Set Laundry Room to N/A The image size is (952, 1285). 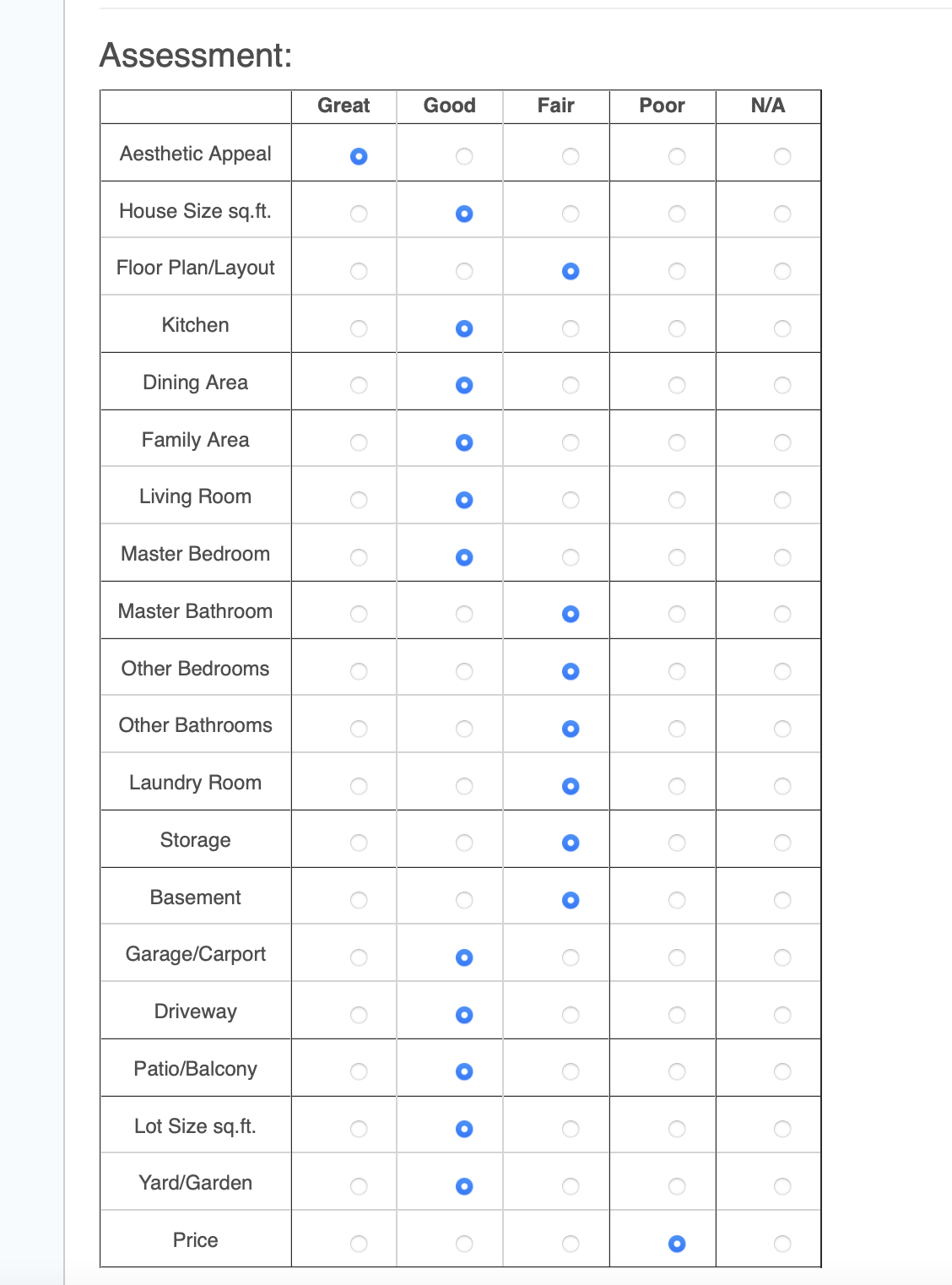[782, 786]
